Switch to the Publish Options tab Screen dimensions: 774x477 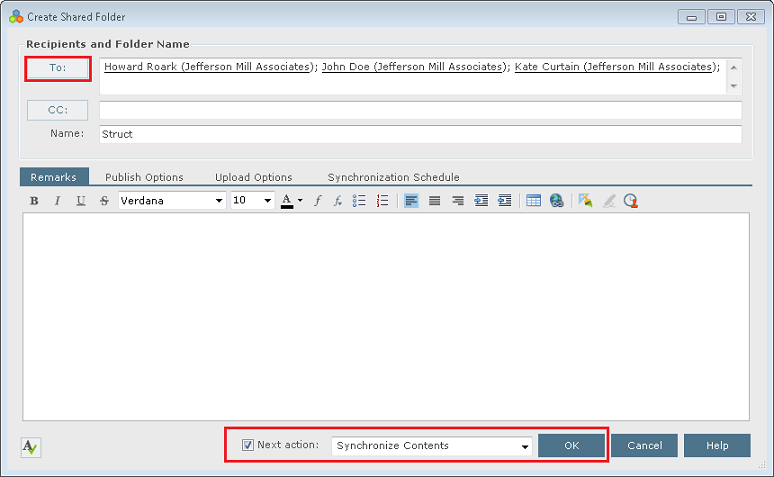(144, 177)
